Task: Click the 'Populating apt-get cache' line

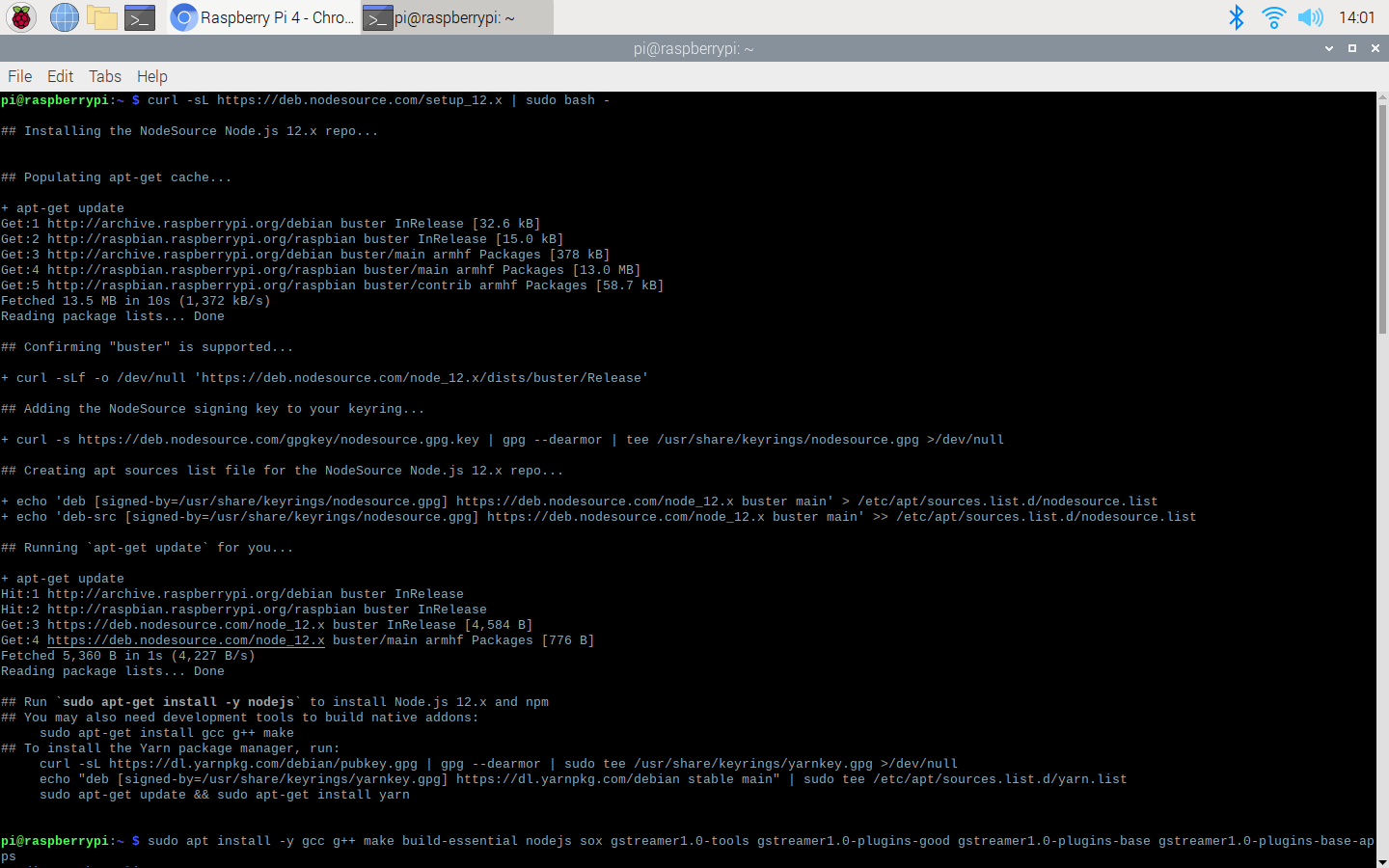Action: (x=117, y=177)
